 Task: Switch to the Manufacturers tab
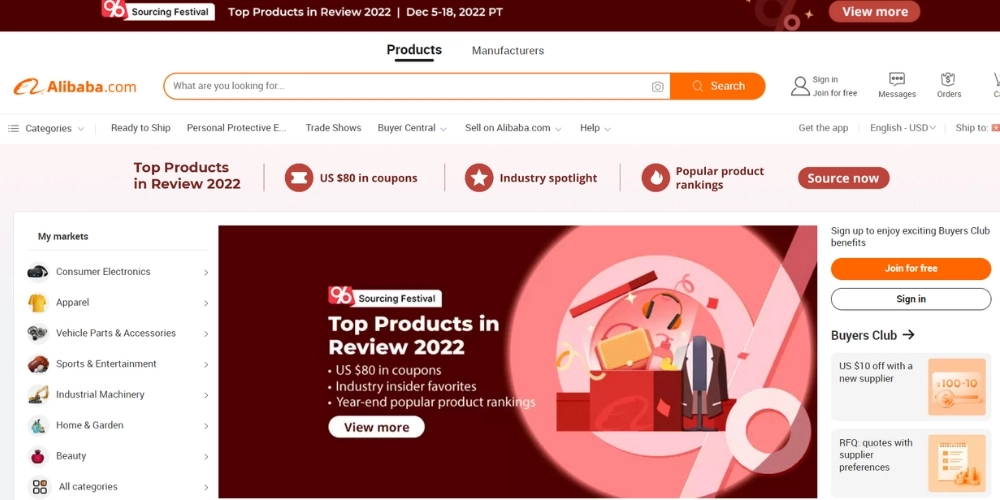point(508,50)
